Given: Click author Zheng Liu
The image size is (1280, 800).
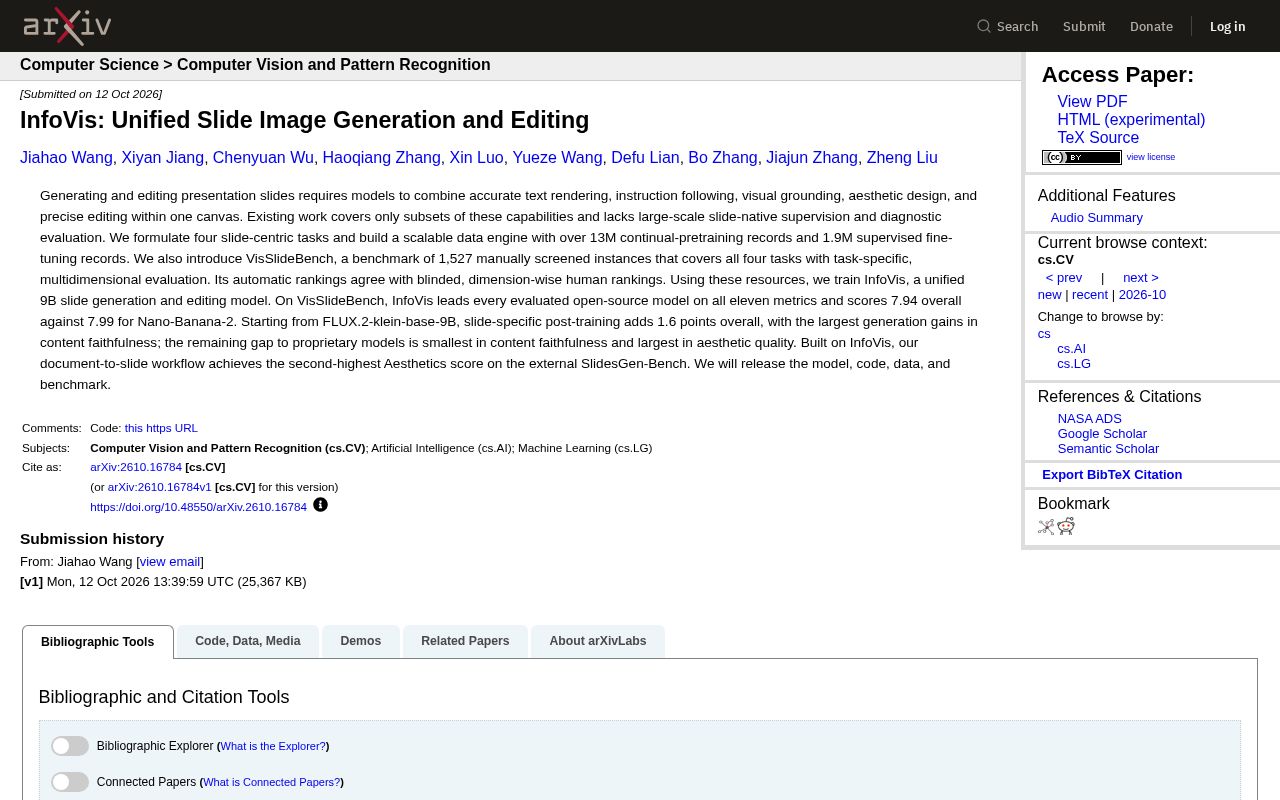Looking at the screenshot, I should 902,158.
